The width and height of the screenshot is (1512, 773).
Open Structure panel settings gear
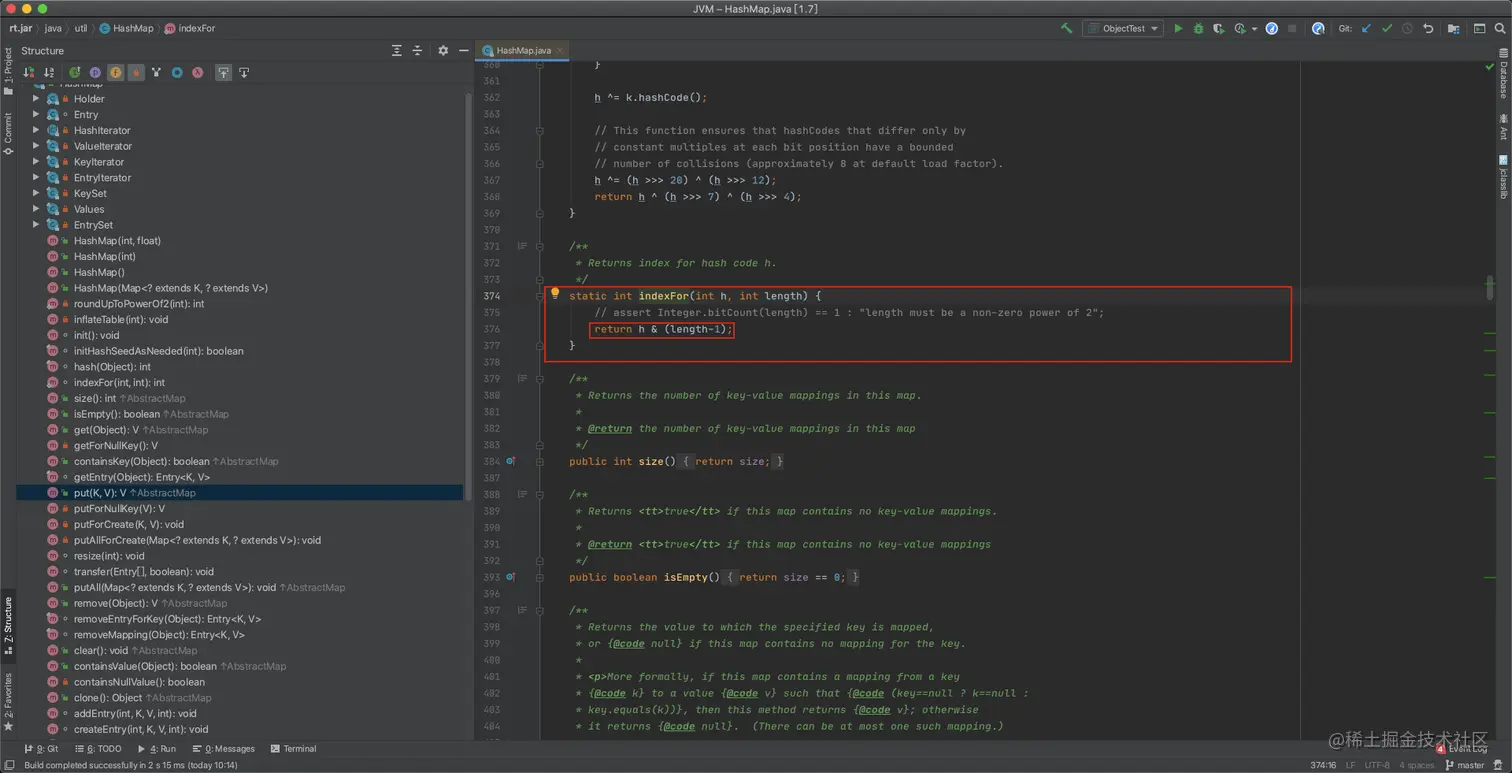point(443,50)
